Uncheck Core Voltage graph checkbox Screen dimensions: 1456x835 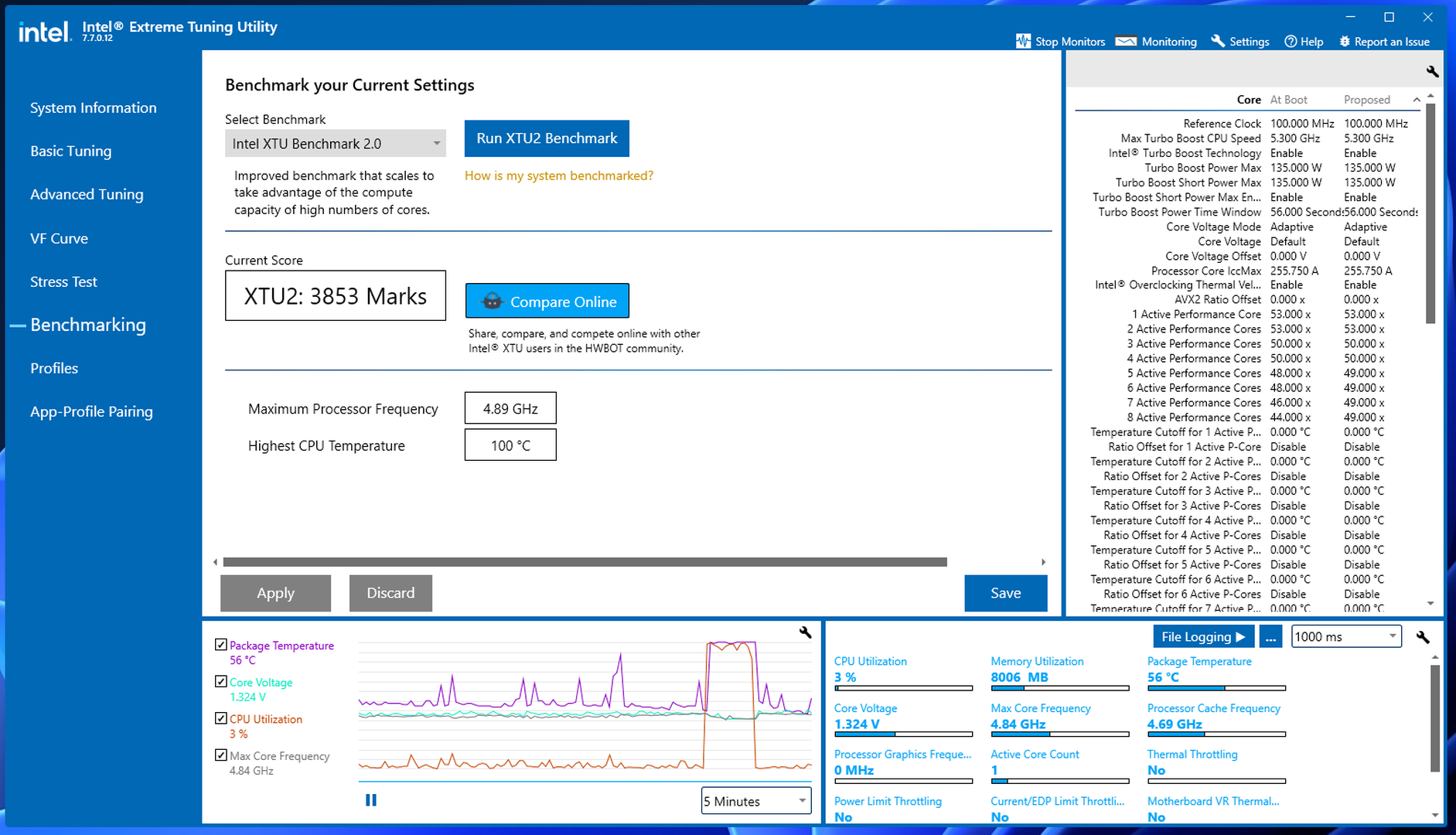(x=221, y=682)
